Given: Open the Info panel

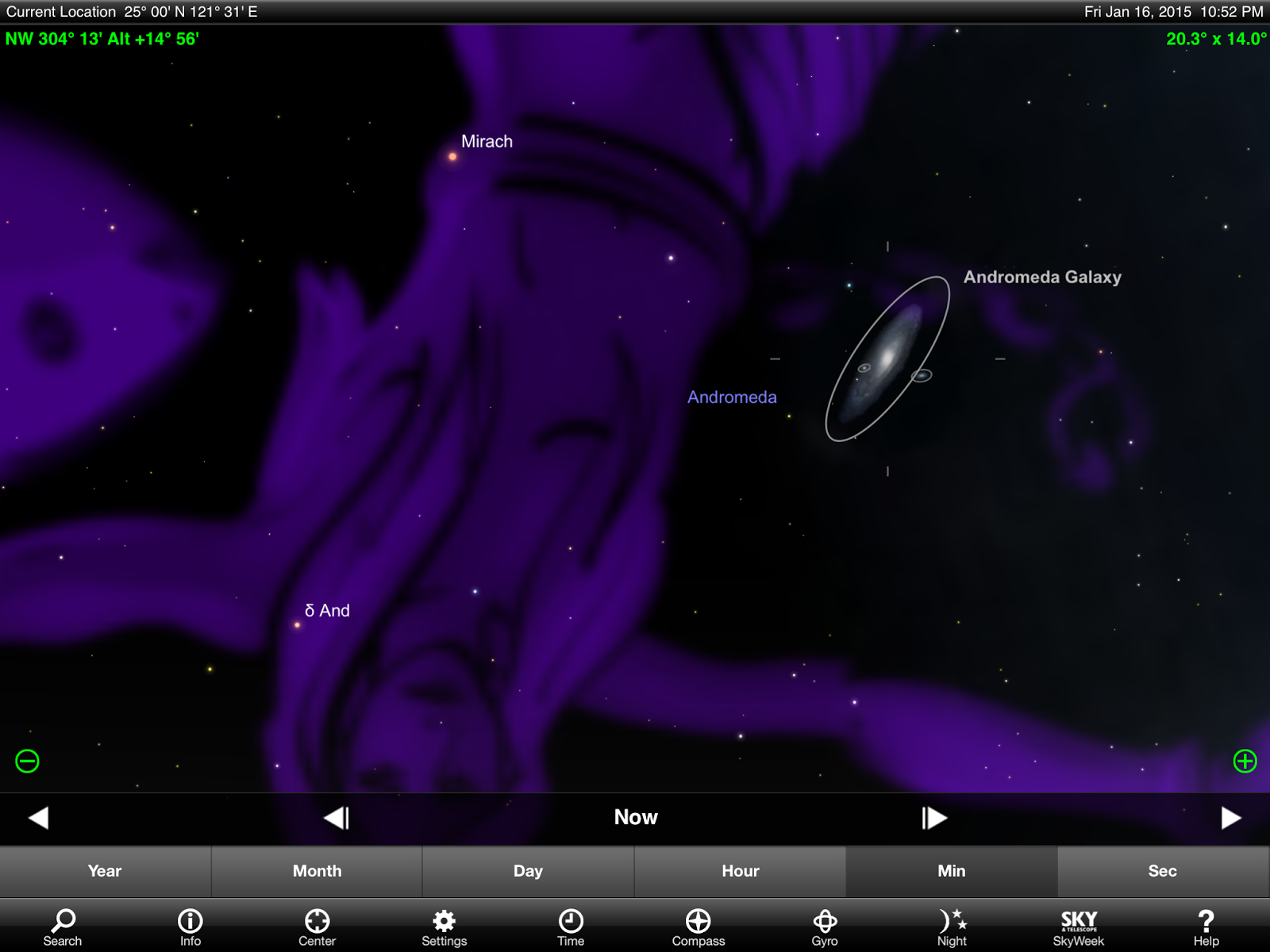Looking at the screenshot, I should tap(190, 927).
